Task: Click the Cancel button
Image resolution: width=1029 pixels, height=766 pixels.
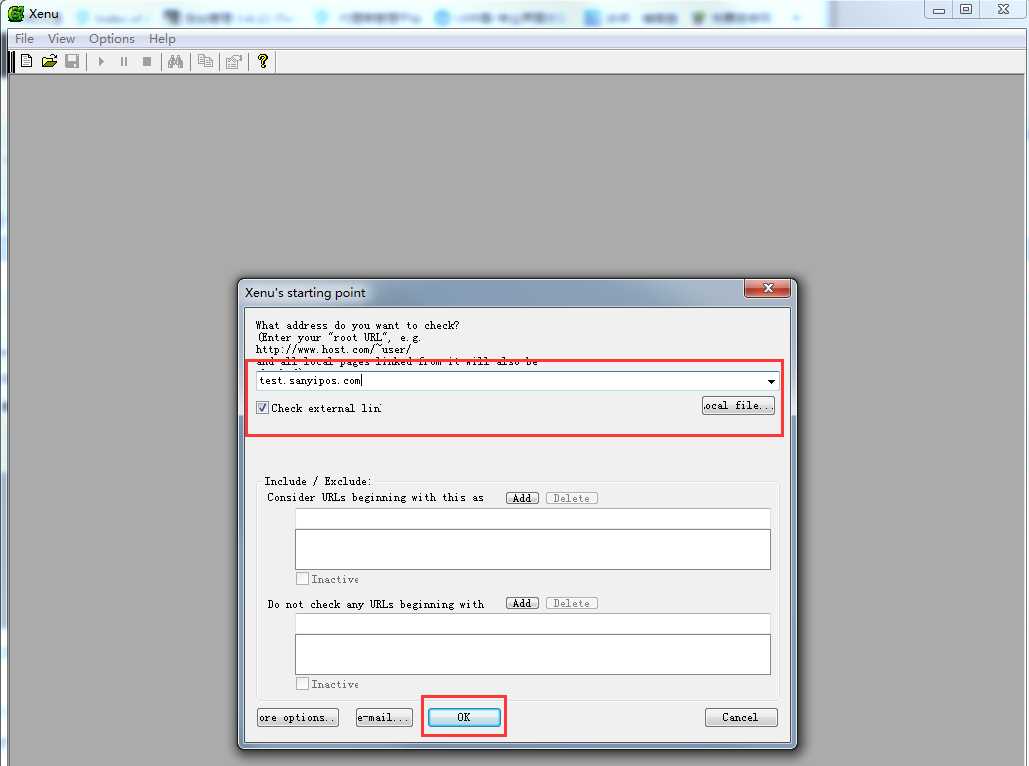Action: [x=742, y=717]
